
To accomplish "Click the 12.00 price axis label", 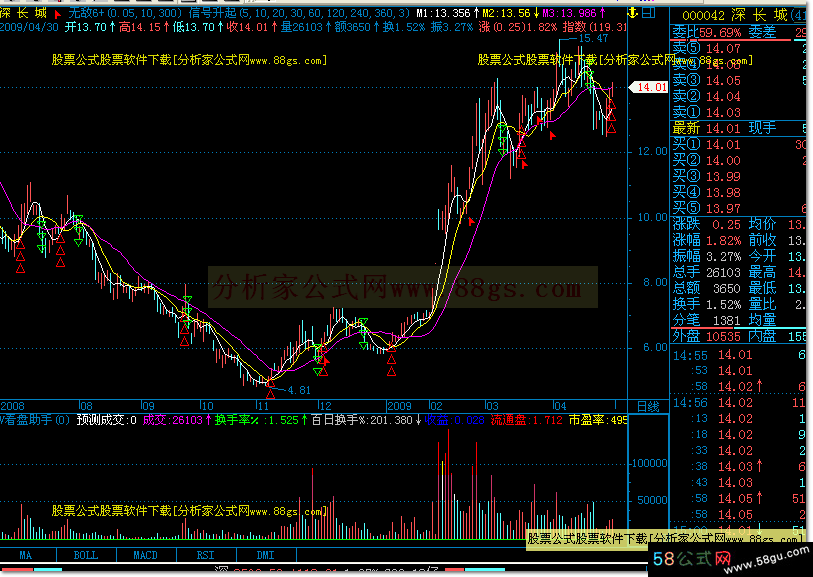I will (652, 151).
